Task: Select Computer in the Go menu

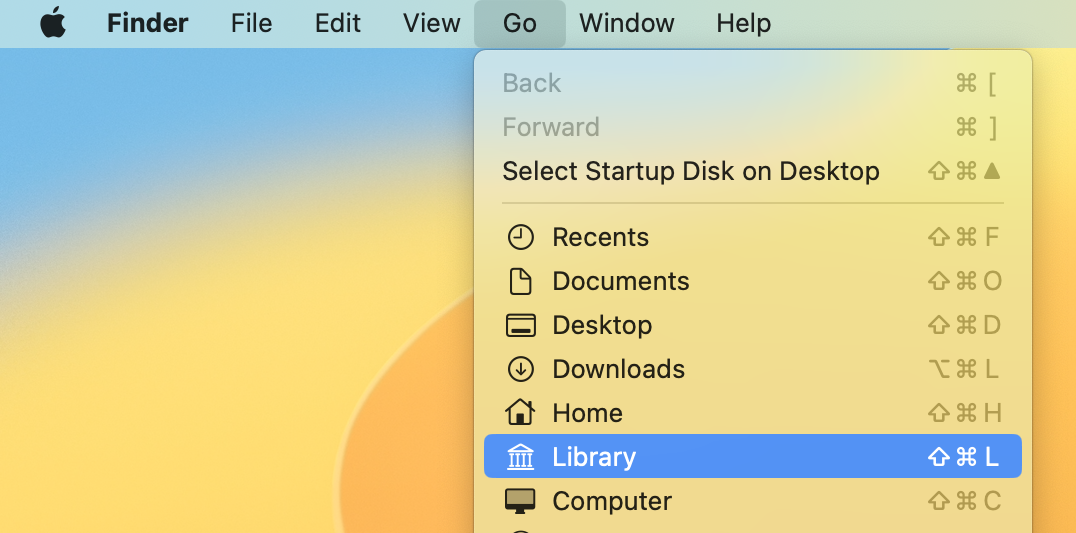Action: 611,501
